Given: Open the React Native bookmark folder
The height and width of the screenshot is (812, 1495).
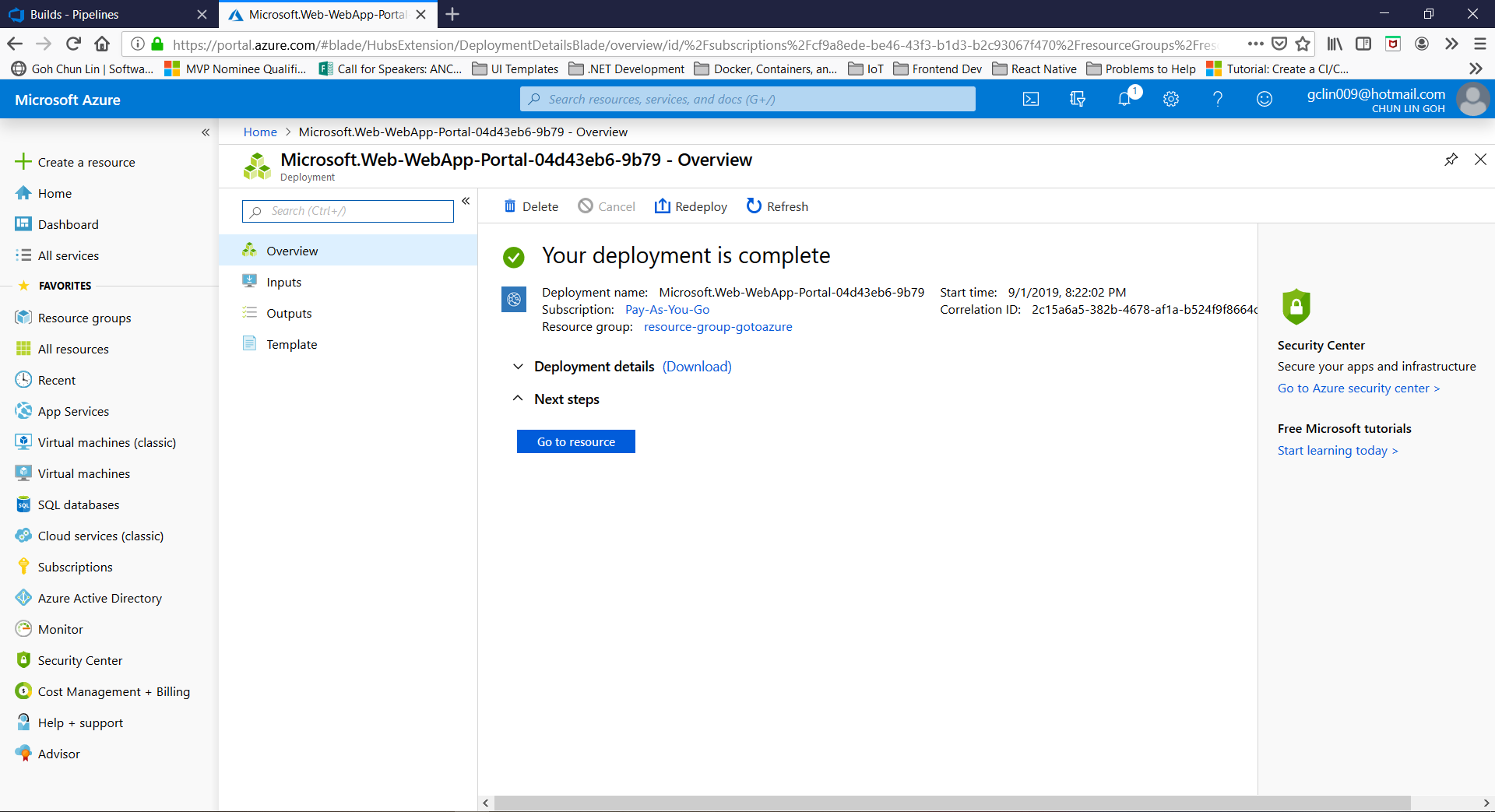Looking at the screenshot, I should click(x=1035, y=69).
